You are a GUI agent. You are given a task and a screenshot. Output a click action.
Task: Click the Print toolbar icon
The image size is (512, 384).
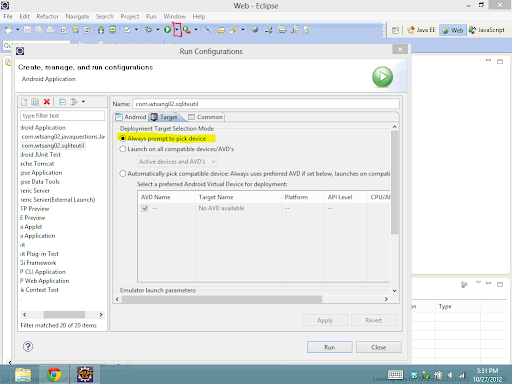(x=50, y=30)
